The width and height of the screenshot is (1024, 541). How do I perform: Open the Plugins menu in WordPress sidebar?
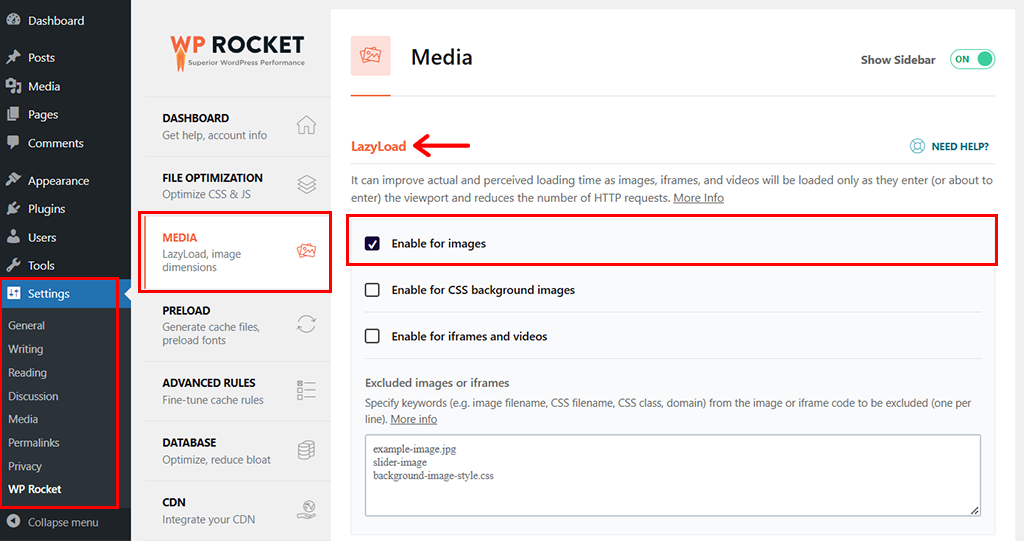point(46,209)
